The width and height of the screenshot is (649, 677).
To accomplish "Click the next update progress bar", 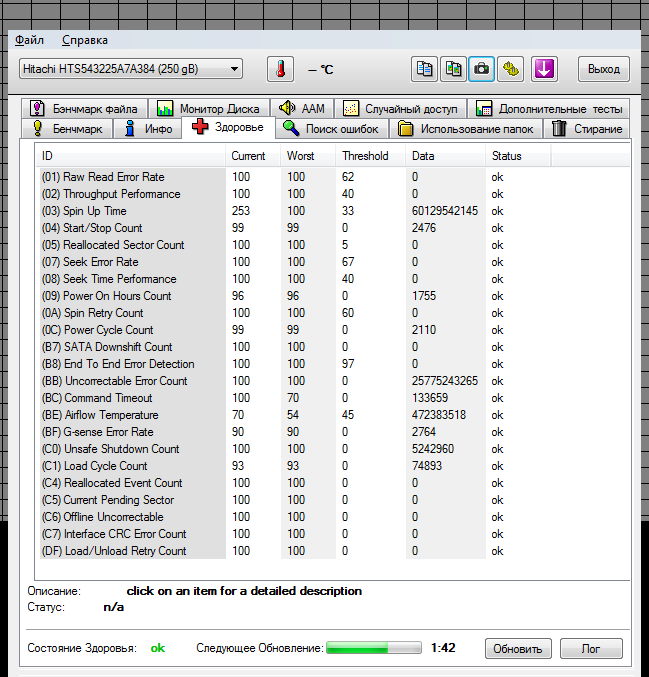I will [374, 648].
